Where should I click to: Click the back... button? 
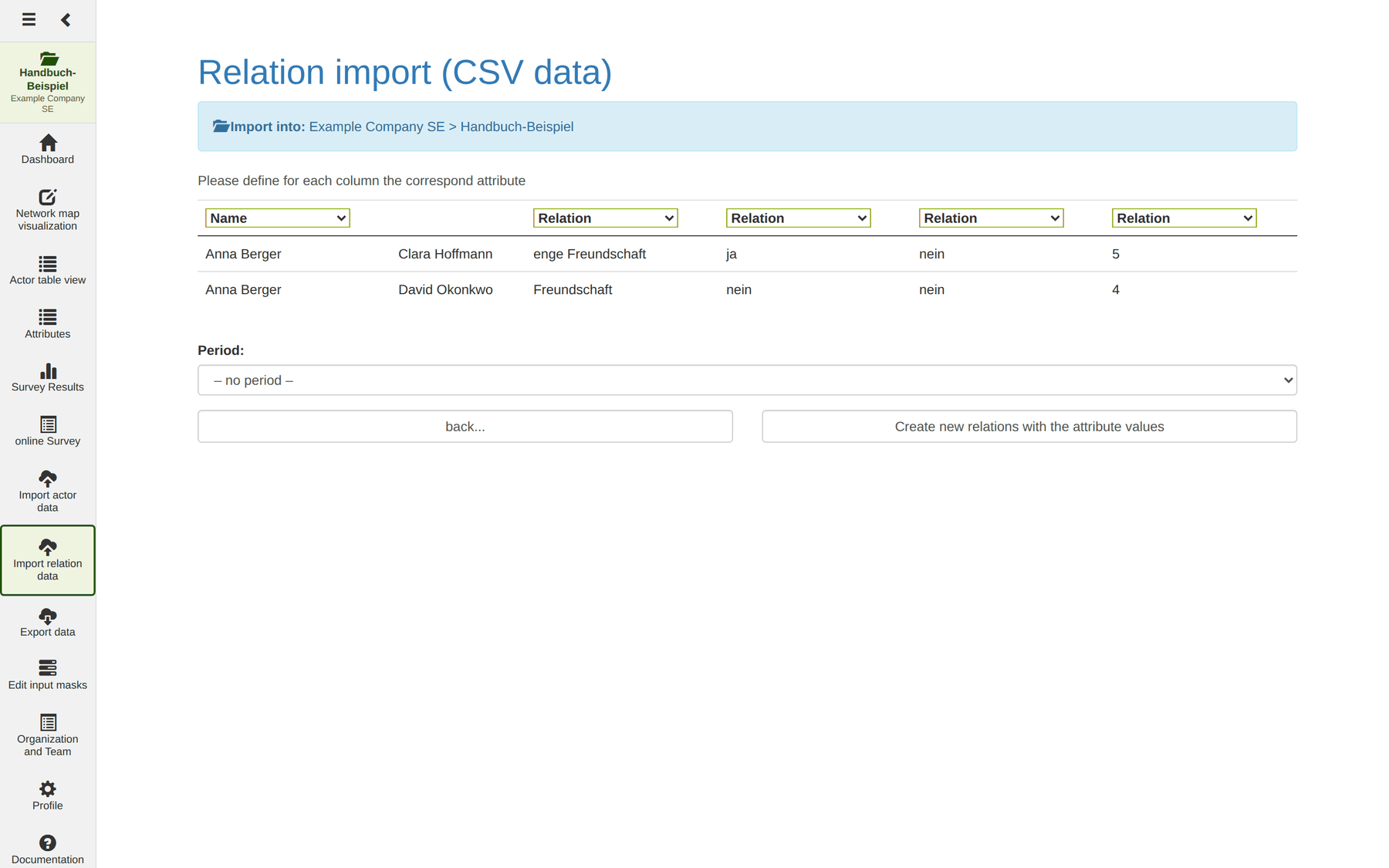[x=465, y=427]
